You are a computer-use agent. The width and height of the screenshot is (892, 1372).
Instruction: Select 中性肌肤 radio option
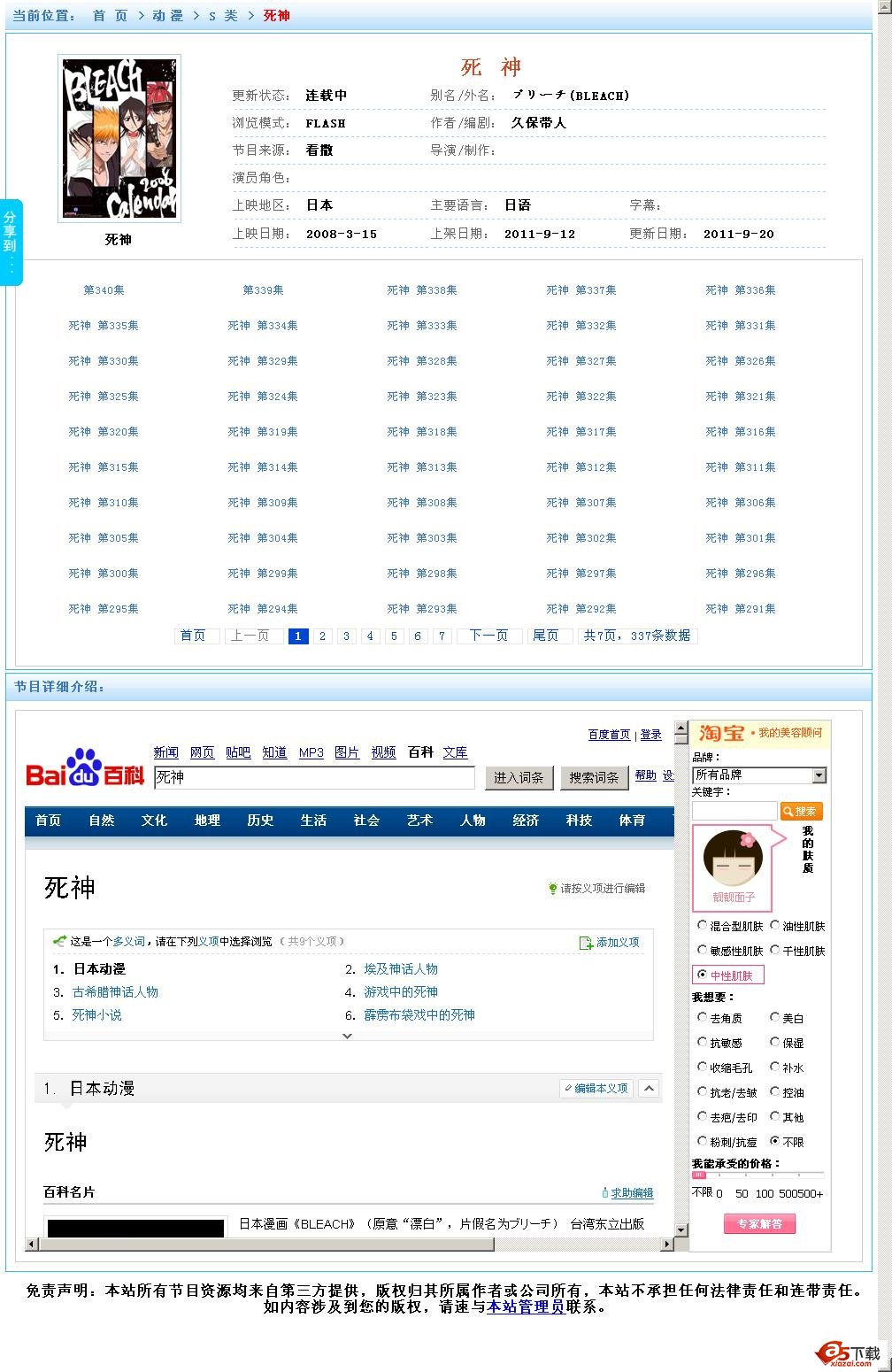703,975
